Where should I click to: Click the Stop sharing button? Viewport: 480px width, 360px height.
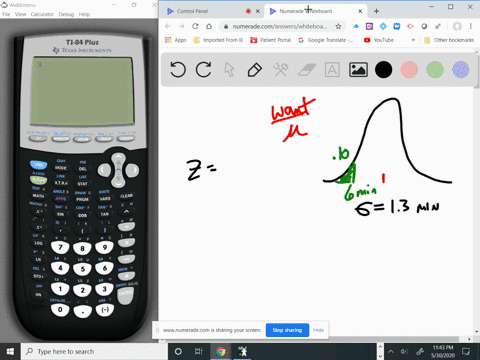point(287,330)
